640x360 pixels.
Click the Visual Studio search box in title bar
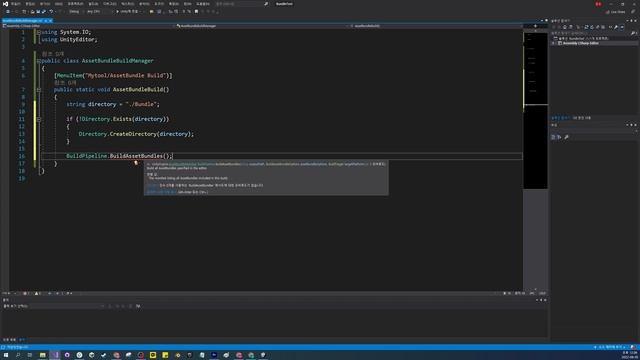click(242, 4)
